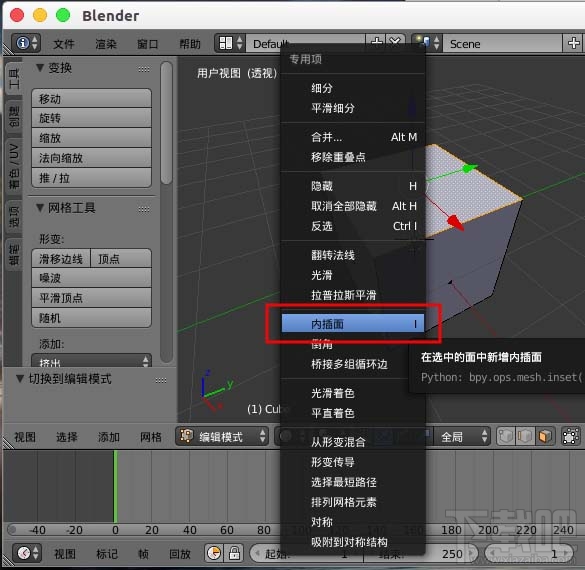Viewport: 585px width, 570px height.
Task: Choose 细分 in specials menu
Action: (353, 88)
